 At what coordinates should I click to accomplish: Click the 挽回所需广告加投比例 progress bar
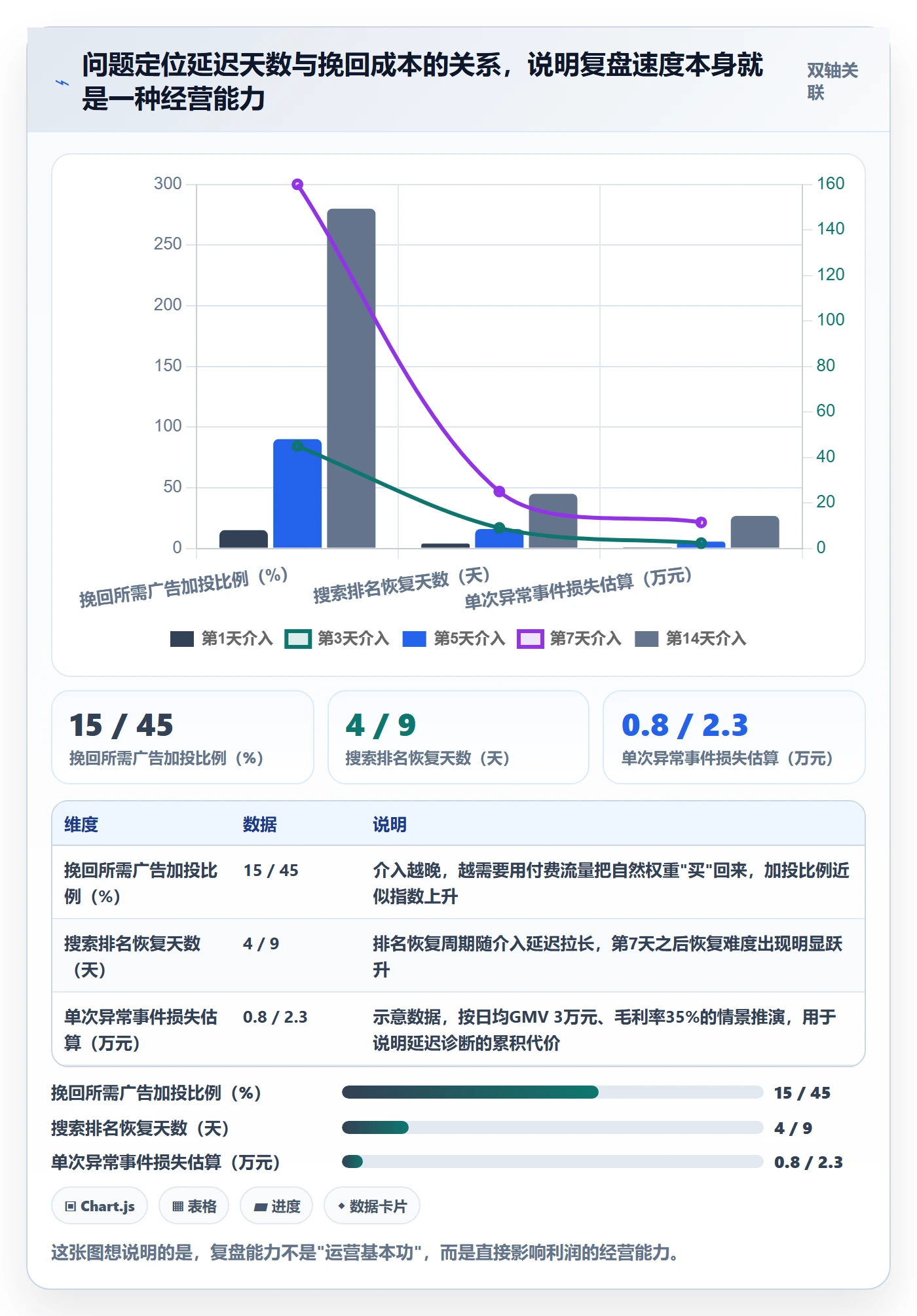[x=552, y=1092]
